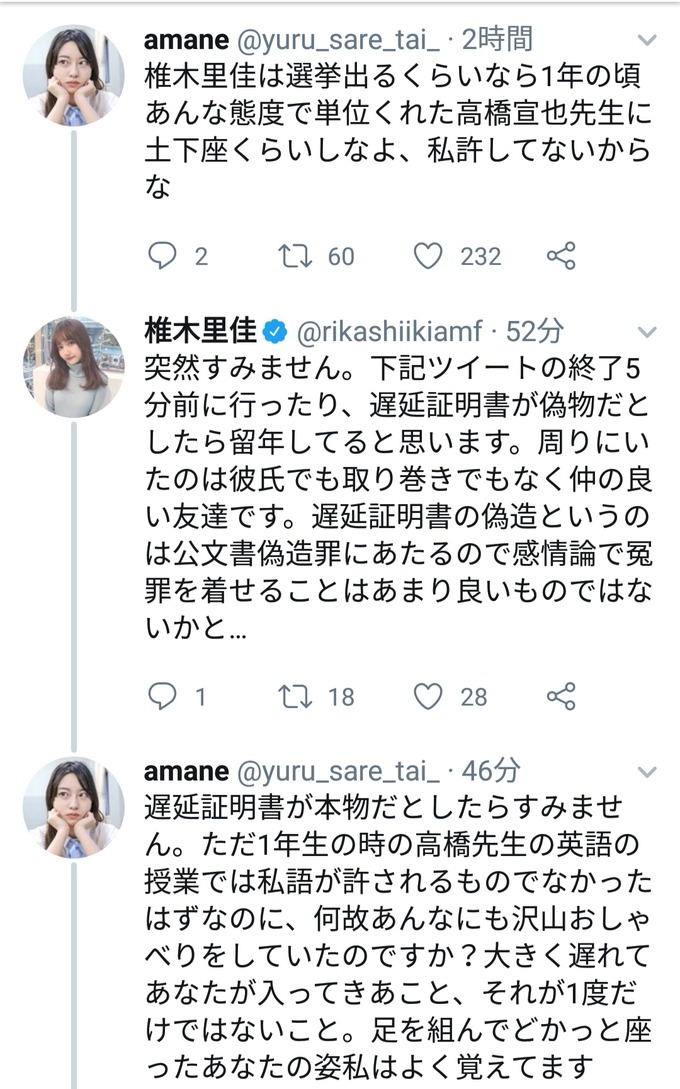Reply to amane's first tweet
This screenshot has width=680, height=1089.
(x=162, y=257)
